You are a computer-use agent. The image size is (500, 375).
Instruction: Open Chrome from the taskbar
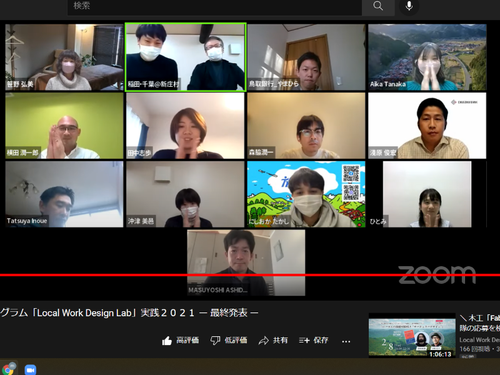8,369
